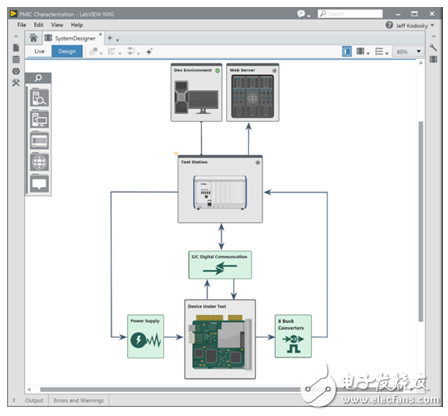
Task: Toggle the highlighted blue panel view button
Action: point(347,51)
